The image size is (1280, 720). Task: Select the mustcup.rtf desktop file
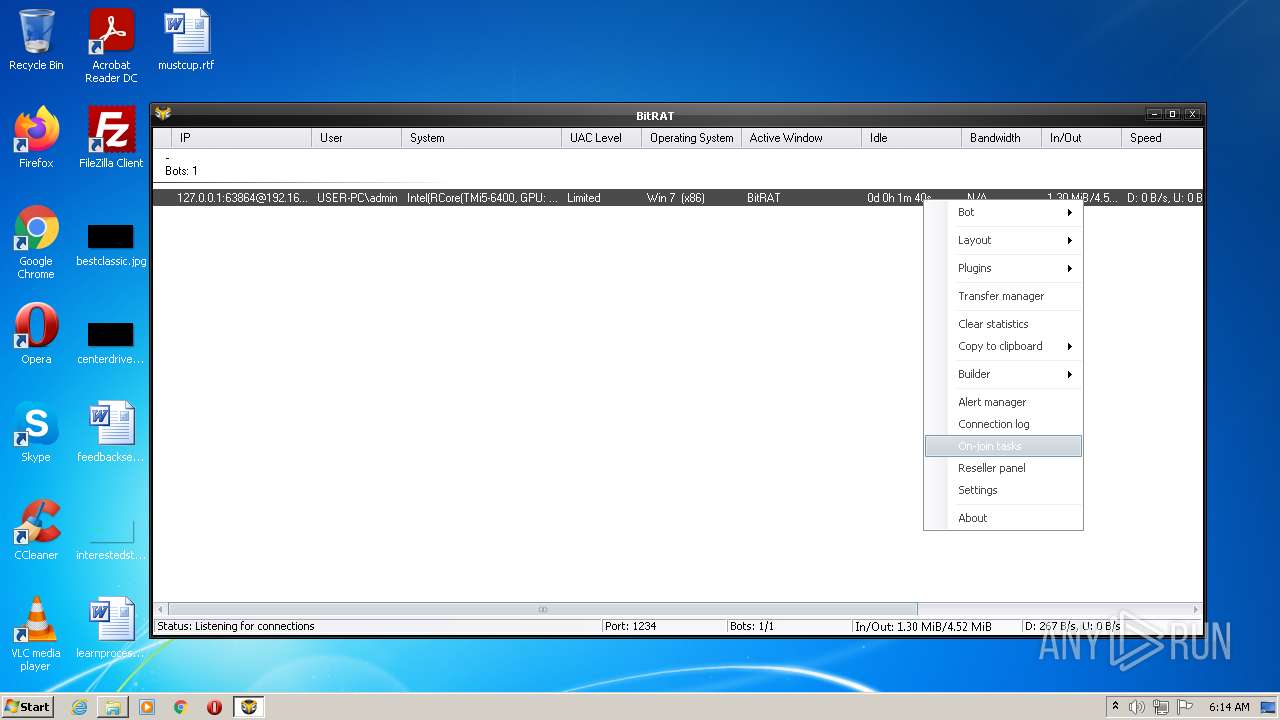(x=186, y=41)
